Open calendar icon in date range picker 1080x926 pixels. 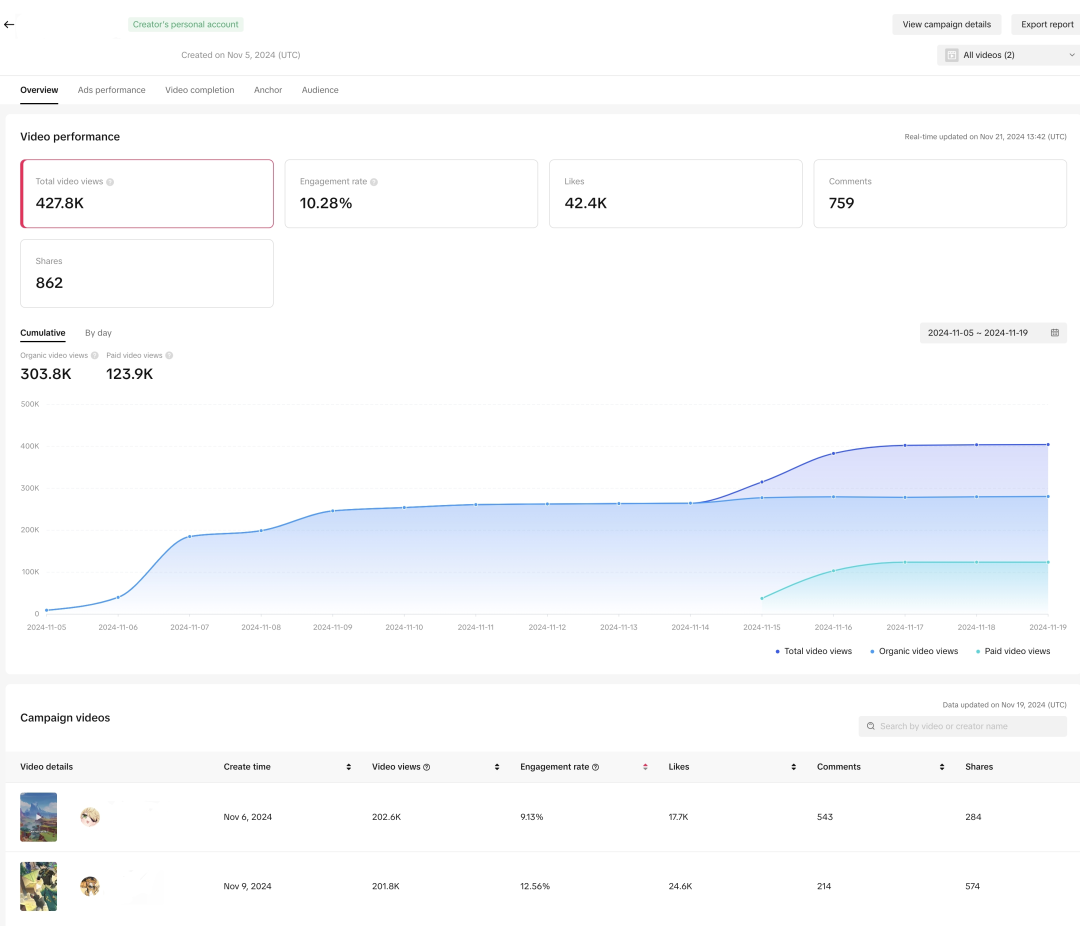click(x=1055, y=333)
